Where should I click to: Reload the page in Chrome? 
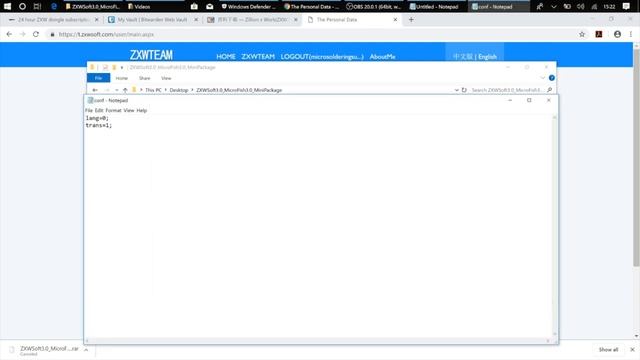tap(36, 34)
